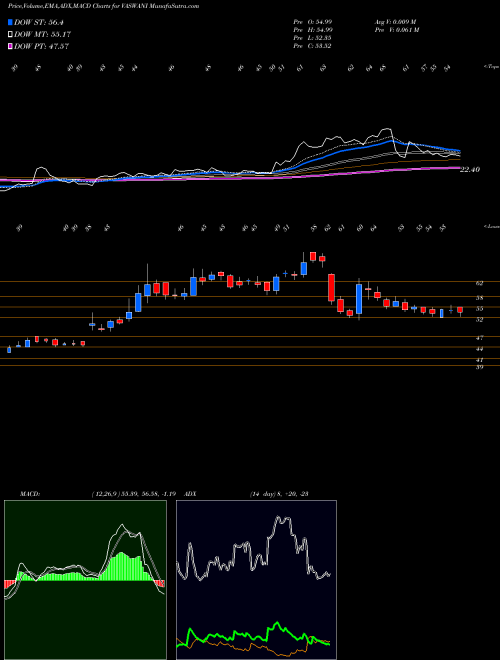Click the Tops marker label

(491, 67)
